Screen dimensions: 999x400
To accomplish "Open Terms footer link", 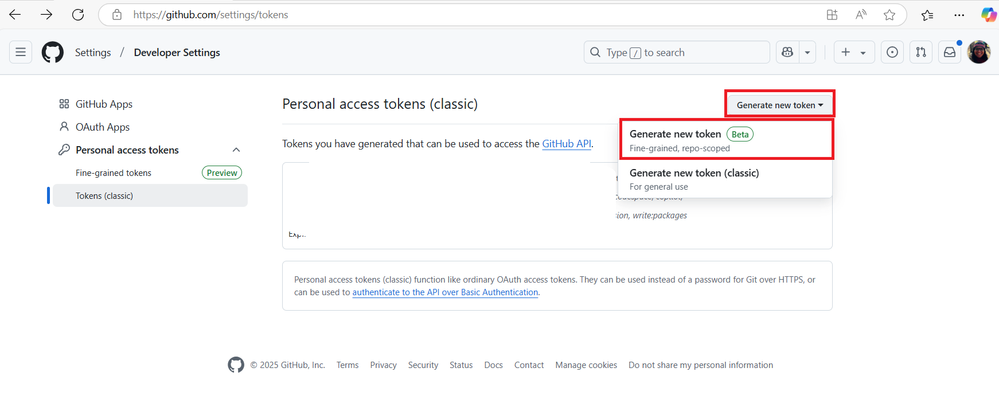I will [x=347, y=365].
